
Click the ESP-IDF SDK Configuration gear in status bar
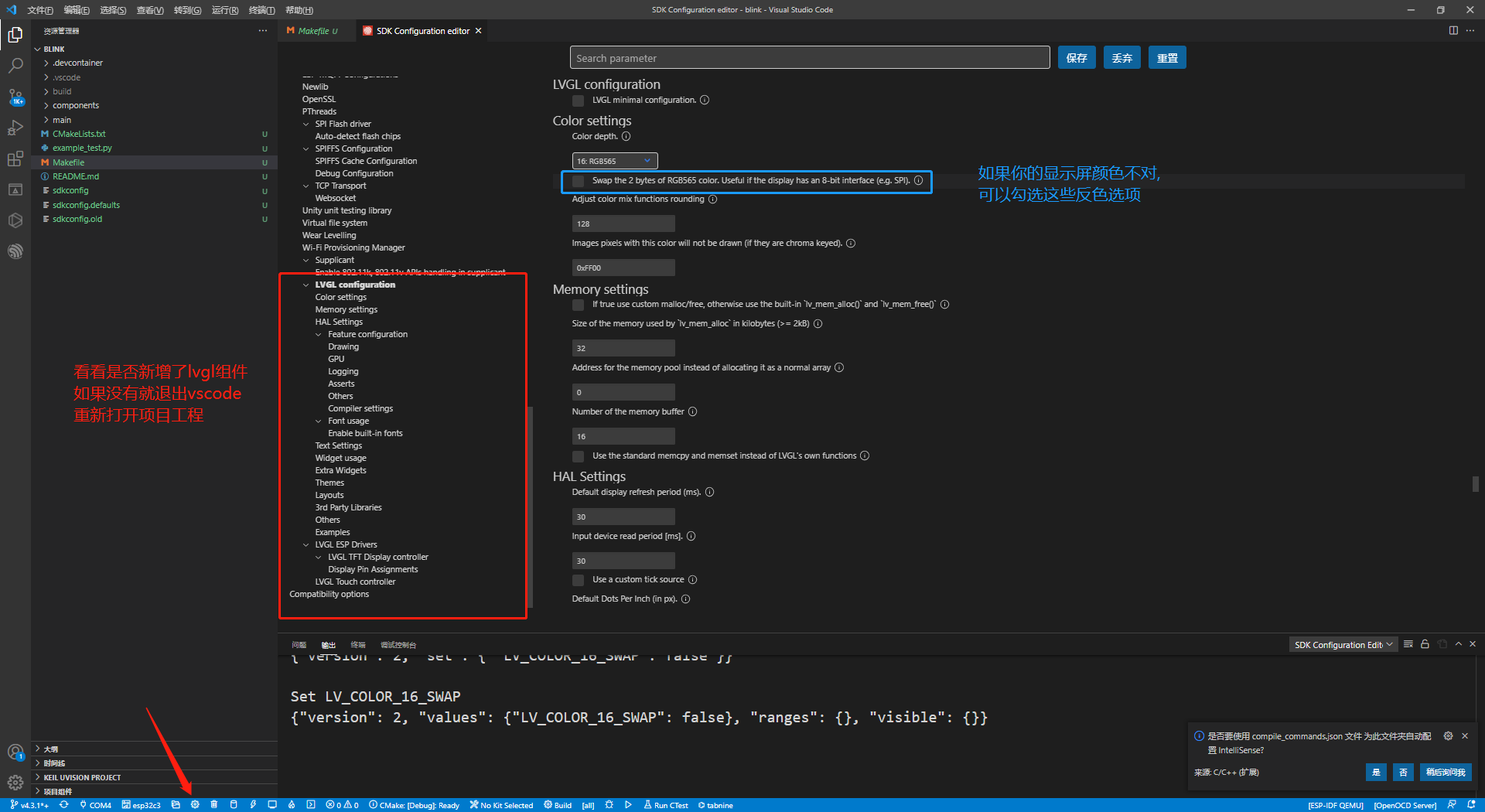(x=195, y=805)
